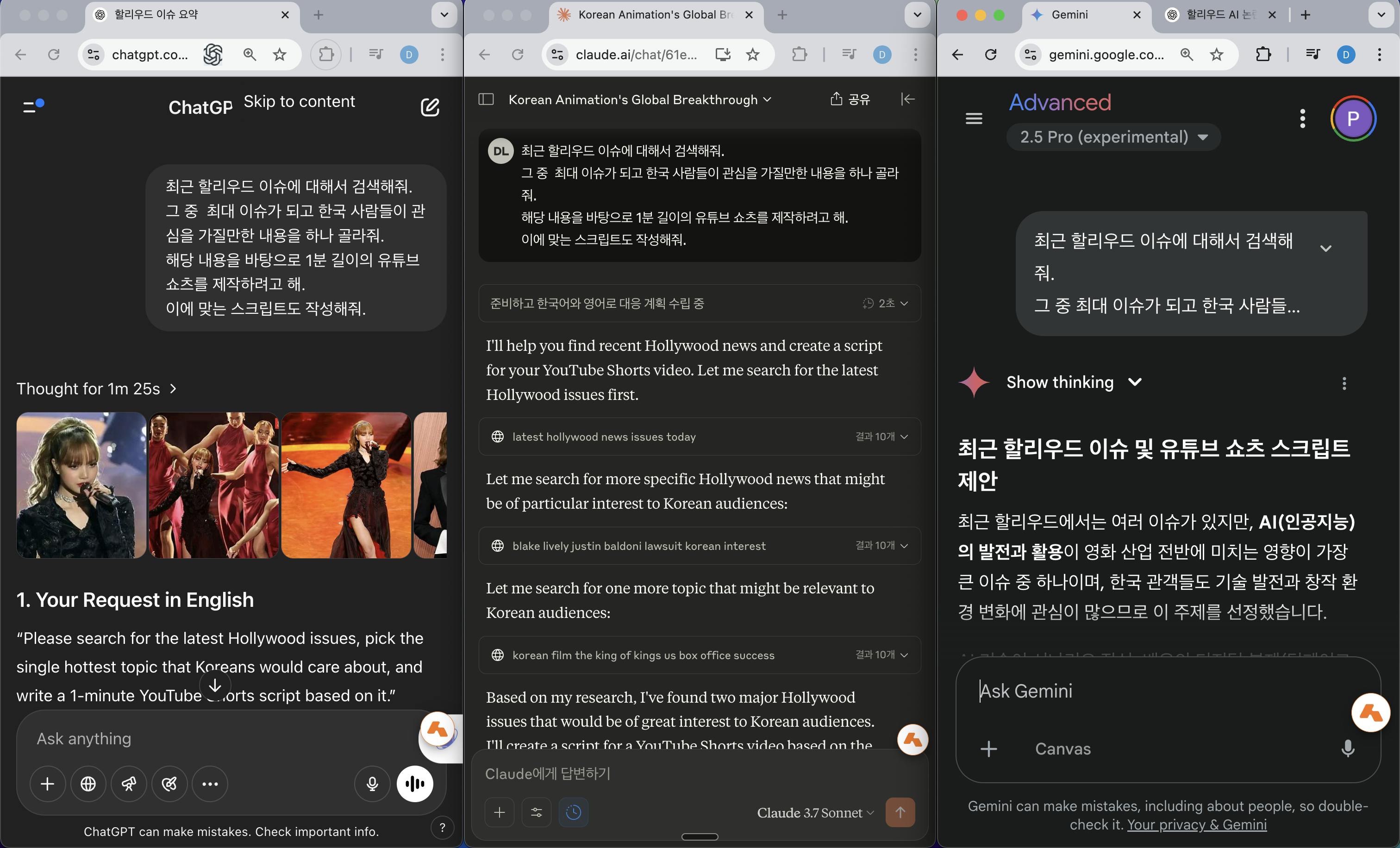Toggle Claude sidebar panel icon

coord(486,99)
